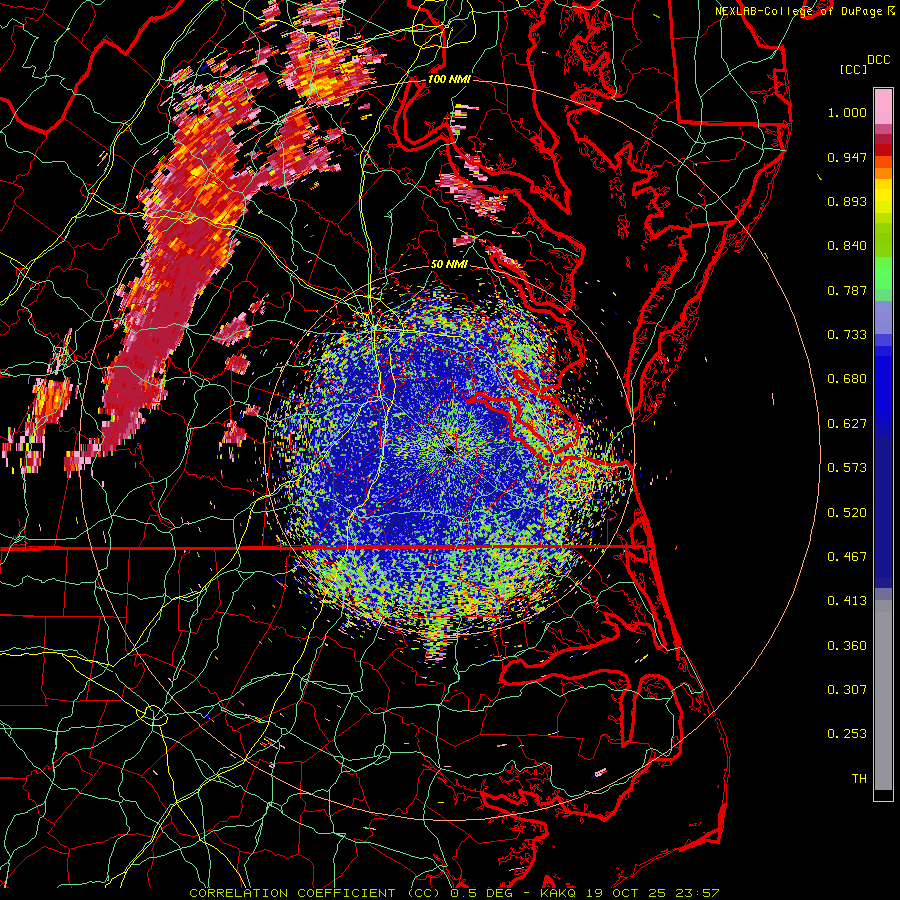This screenshot has width=900, height=900.
Task: Click the 19 OCT 25 23:57 timestamp
Action: [x=653, y=893]
